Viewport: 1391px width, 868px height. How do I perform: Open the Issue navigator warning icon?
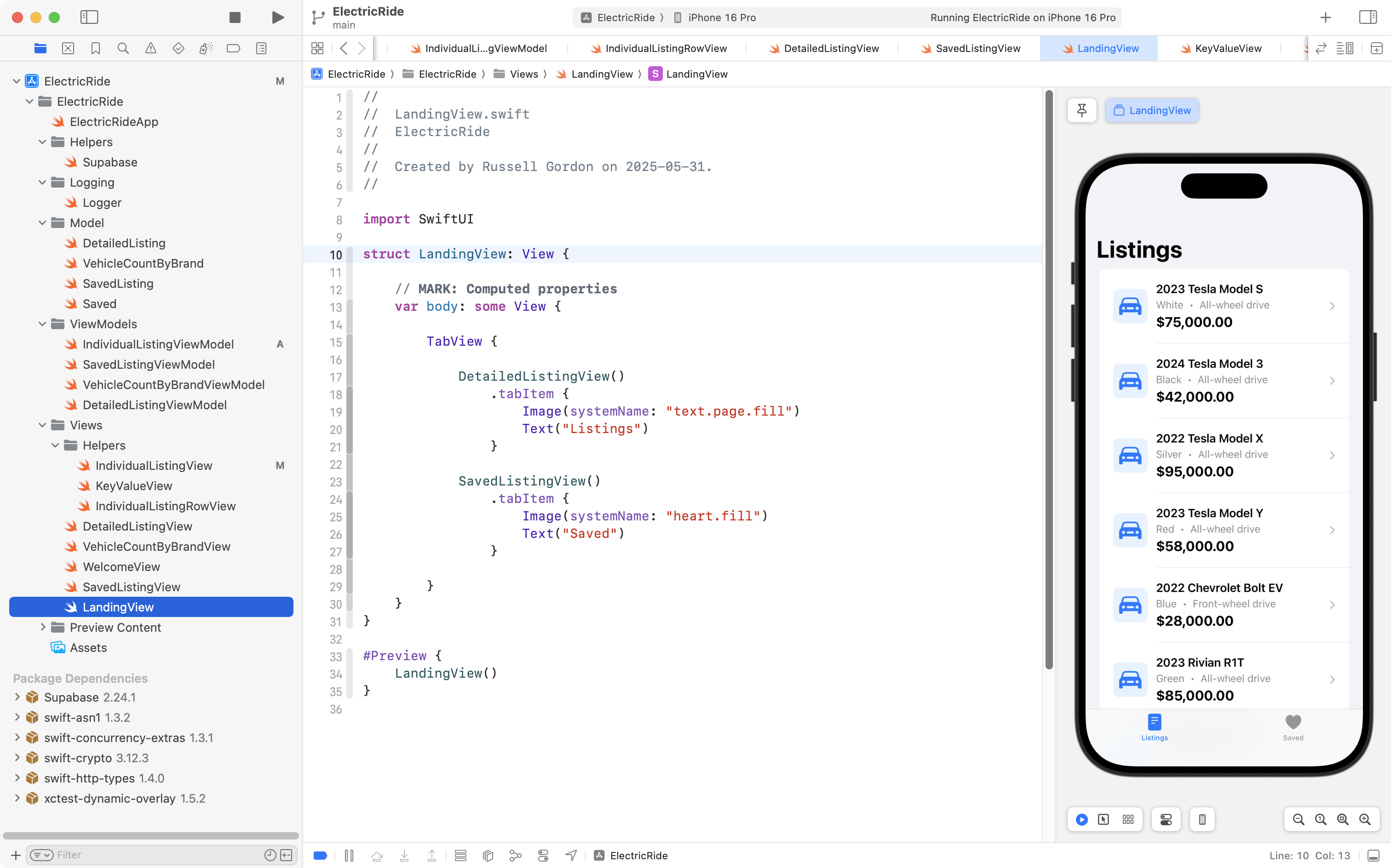(x=150, y=48)
